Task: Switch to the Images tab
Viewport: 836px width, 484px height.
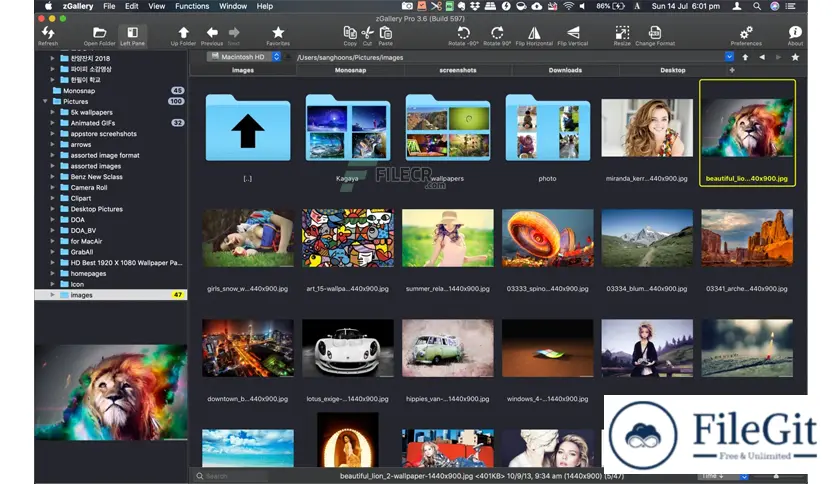Action: tap(243, 70)
